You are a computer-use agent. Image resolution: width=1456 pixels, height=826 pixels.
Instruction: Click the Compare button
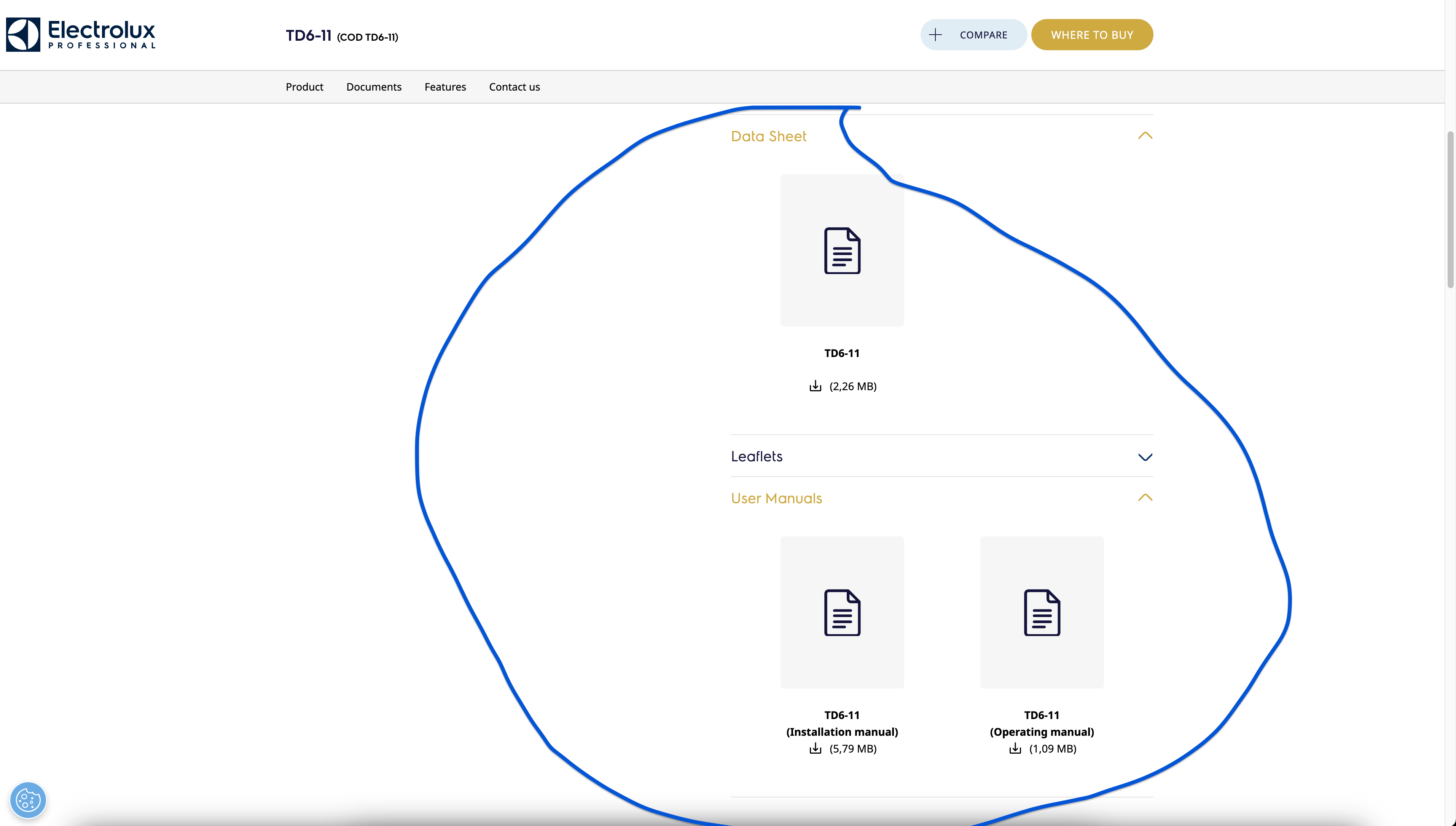[x=973, y=35]
